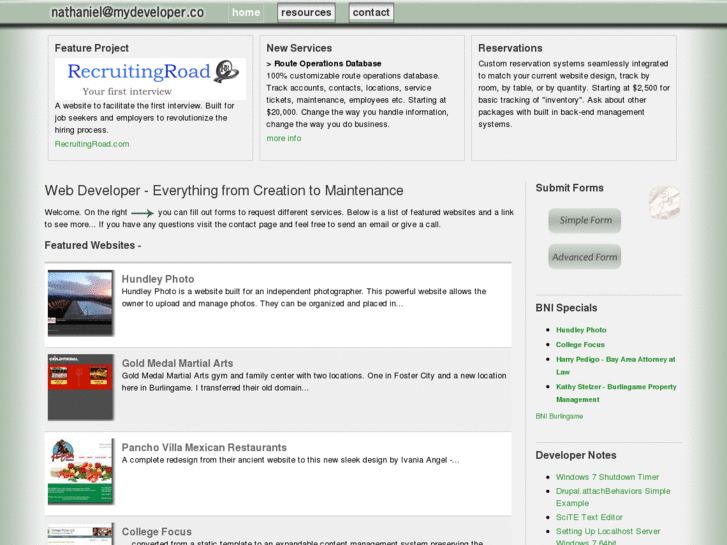Click the Web Developer page title heading
This screenshot has width=727, height=545.
[224, 191]
